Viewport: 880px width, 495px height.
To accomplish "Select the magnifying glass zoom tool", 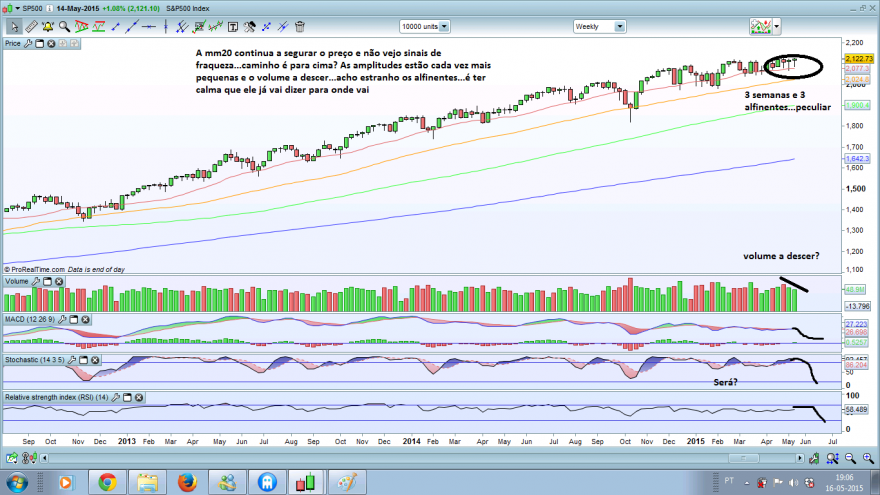I will (65, 26).
